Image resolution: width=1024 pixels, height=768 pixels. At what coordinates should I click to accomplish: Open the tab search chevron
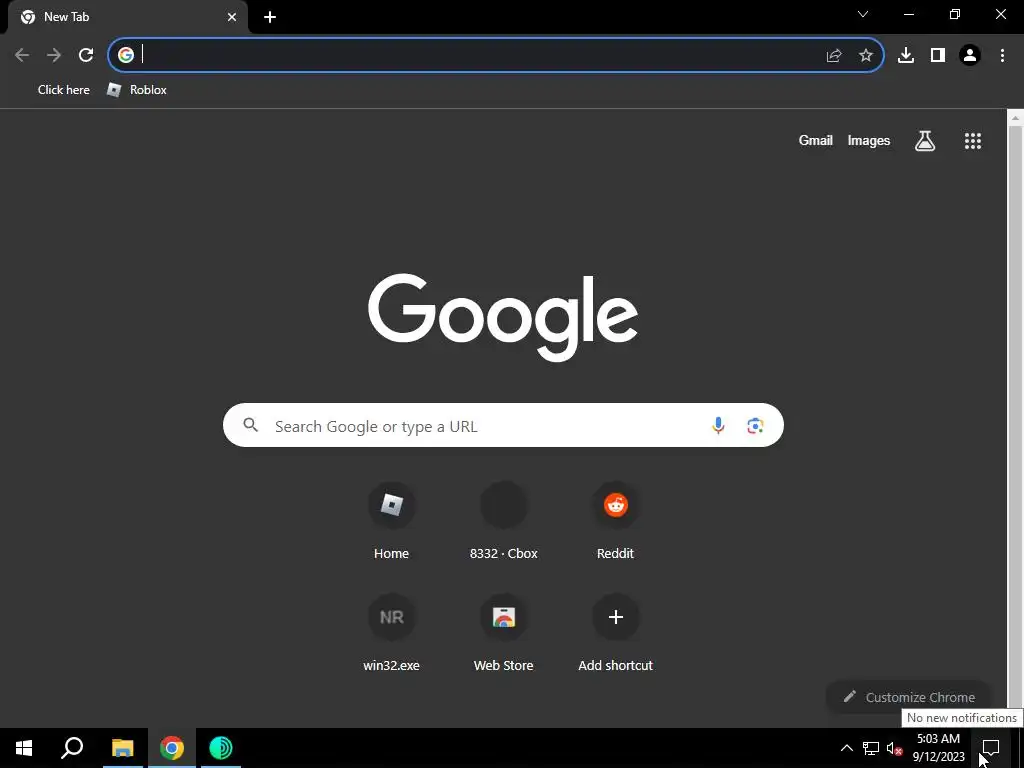click(863, 14)
